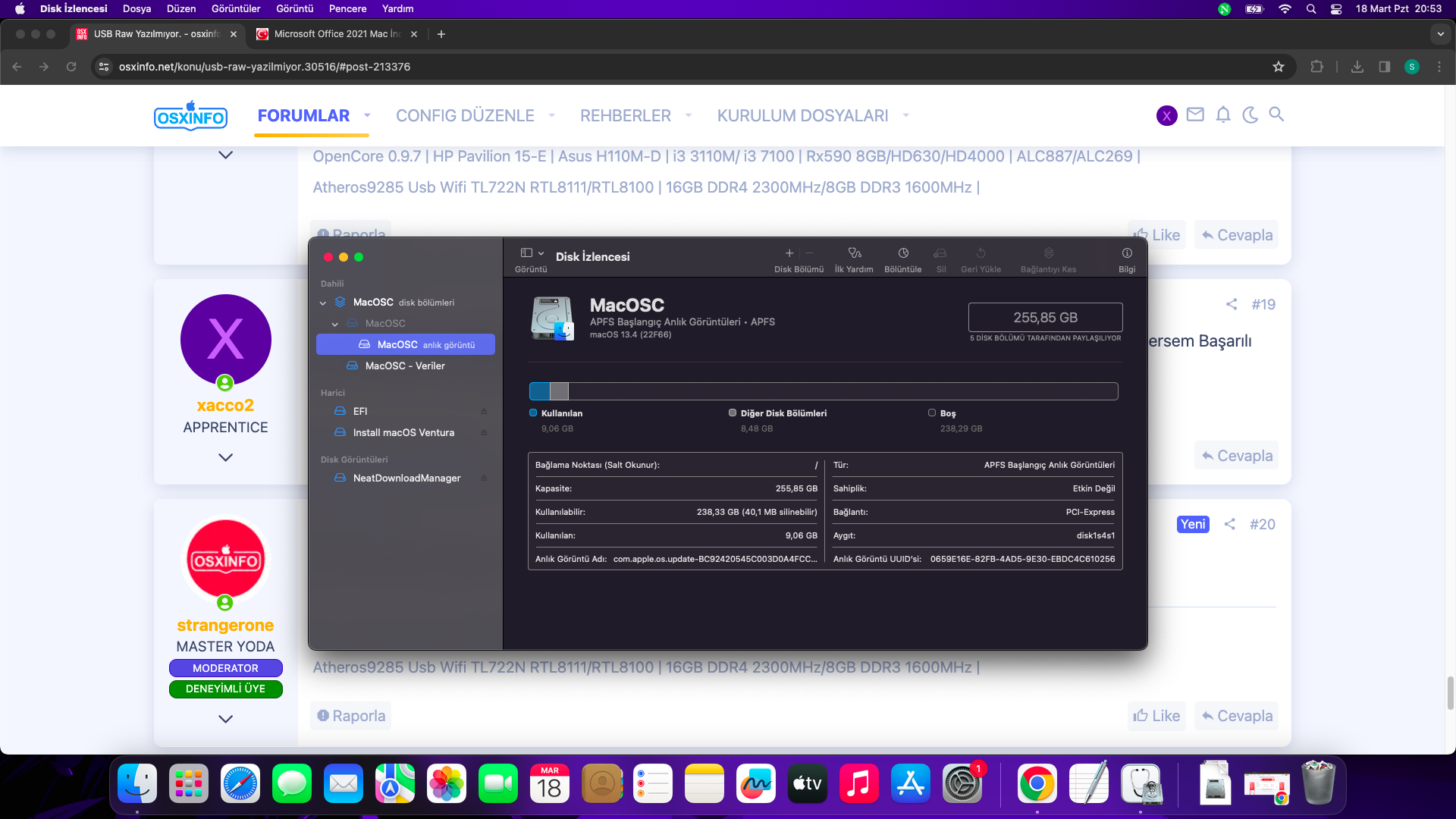This screenshot has width=1456, height=819.
Task: Open the Düzen menu in the menu bar
Action: (x=181, y=9)
